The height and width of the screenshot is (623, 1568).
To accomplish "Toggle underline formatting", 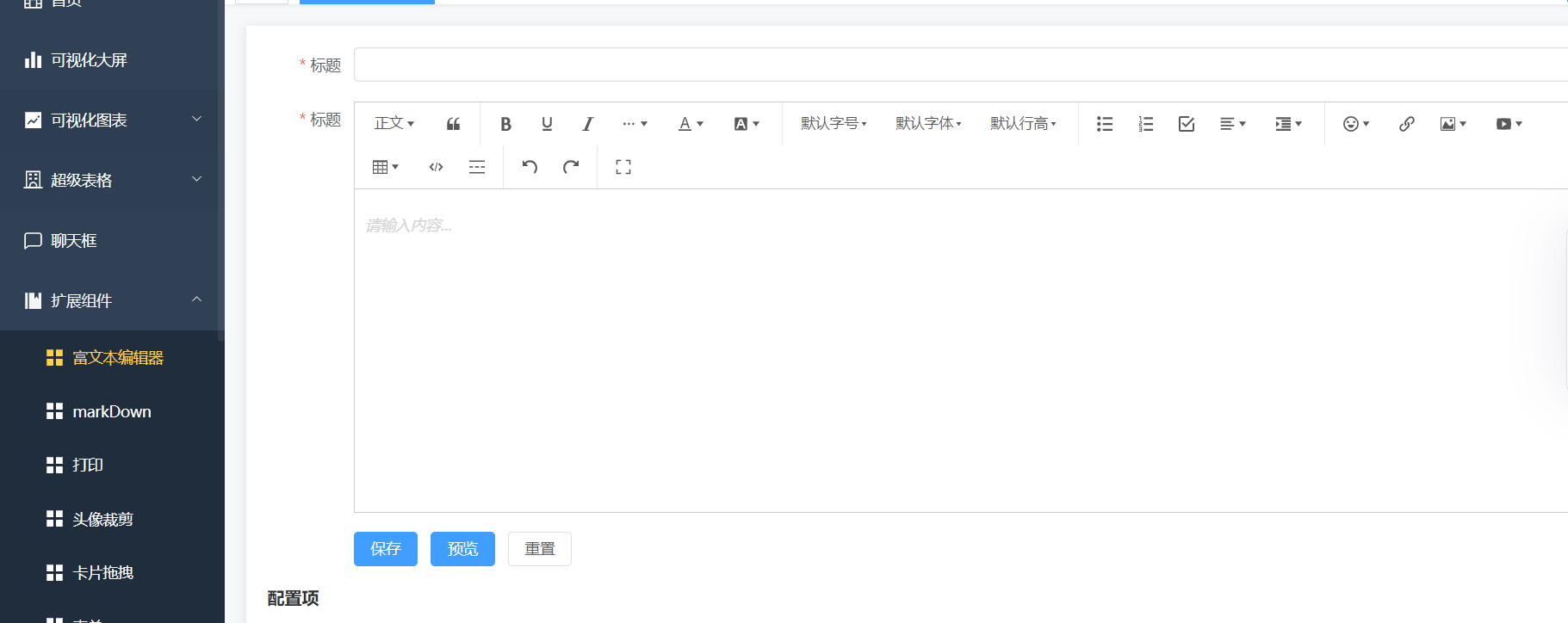I will coord(547,124).
